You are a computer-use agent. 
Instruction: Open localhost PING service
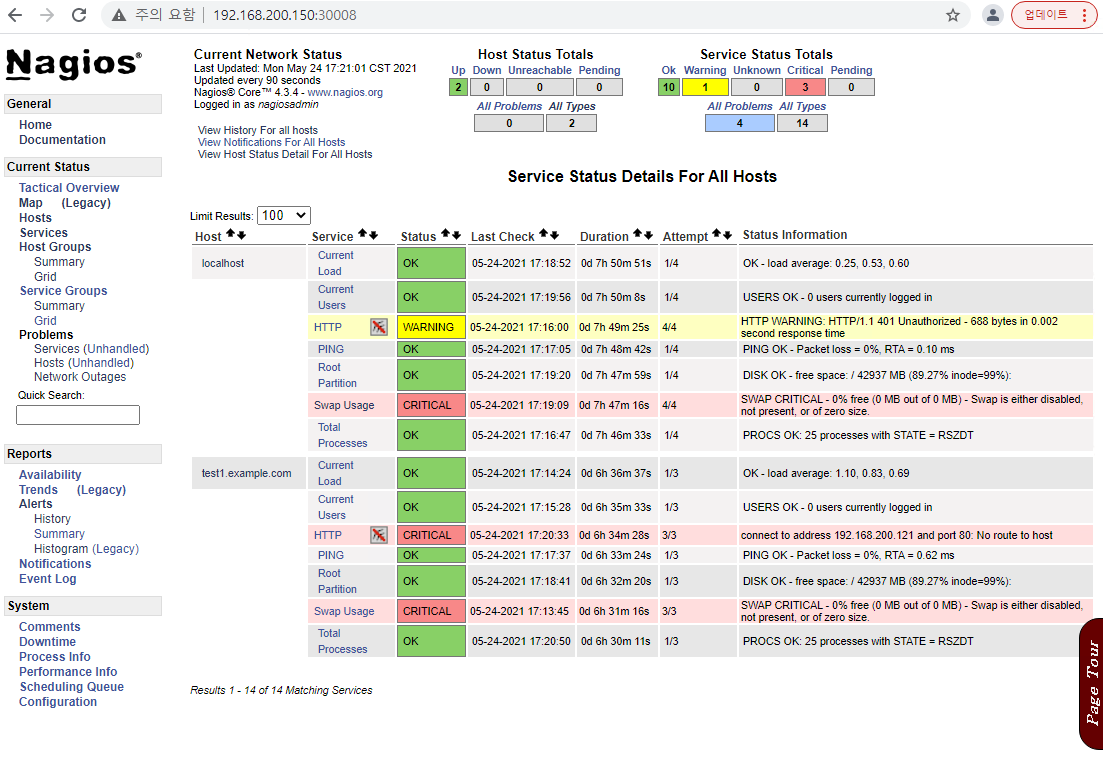pos(331,349)
